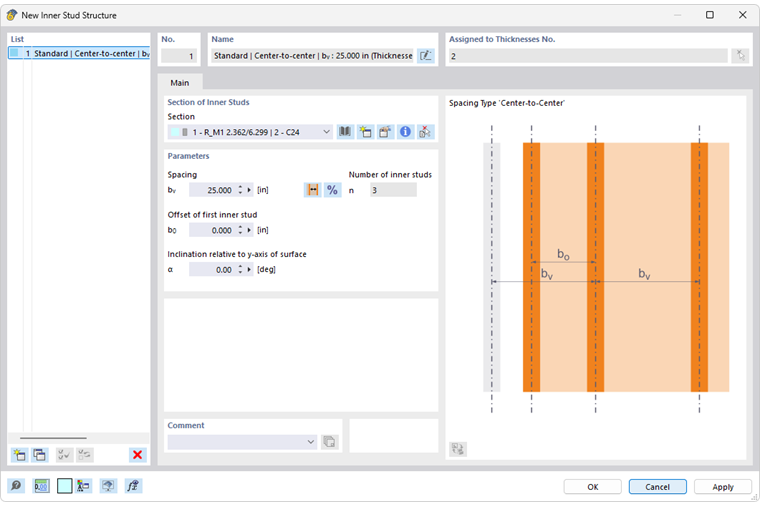Click the cyan color swatch bottom bar
Screen dimensions: 760x507
coord(64,486)
